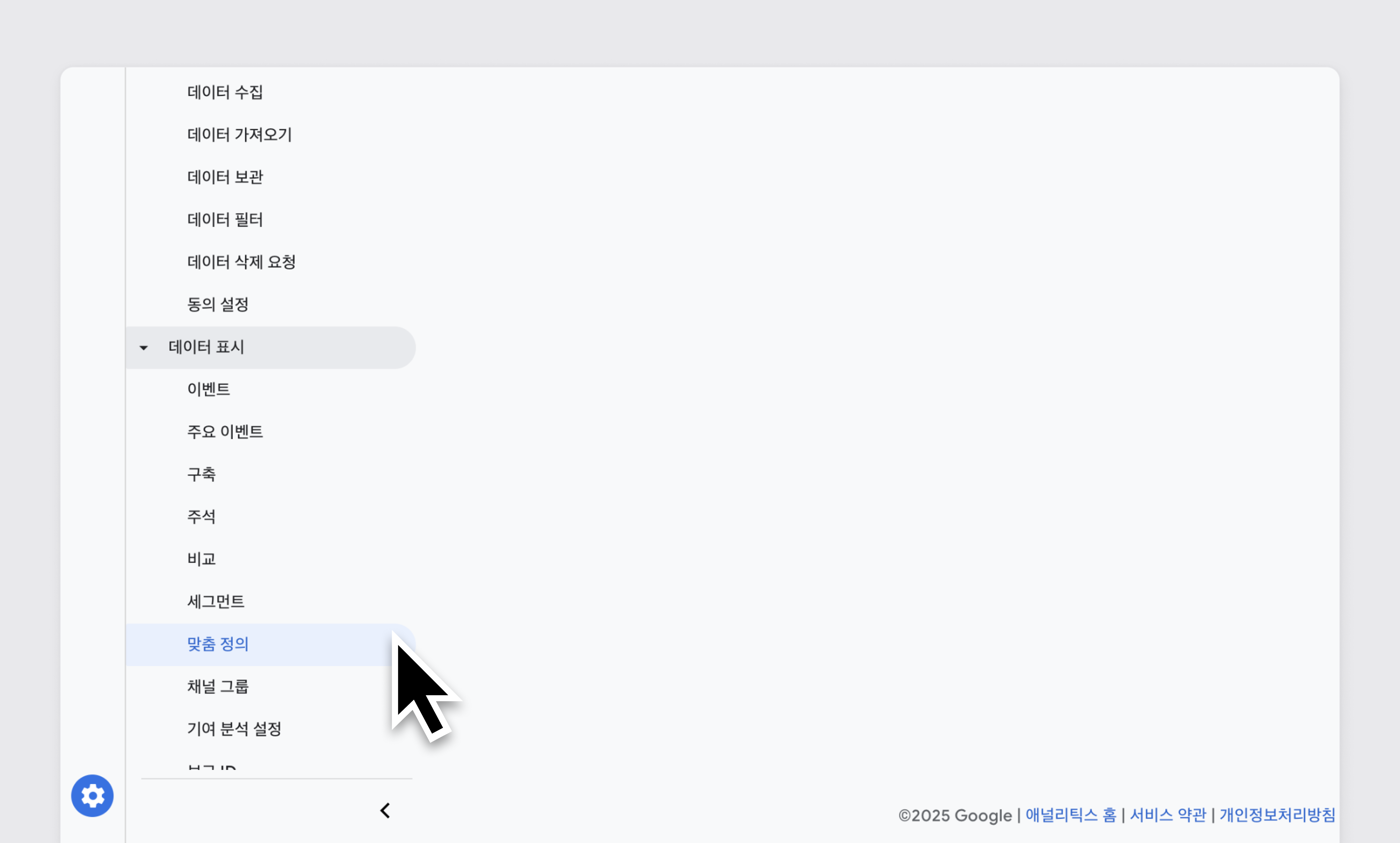This screenshot has width=1400, height=843.
Task: Select 데이터 삭제 요청 item
Action: (241, 262)
